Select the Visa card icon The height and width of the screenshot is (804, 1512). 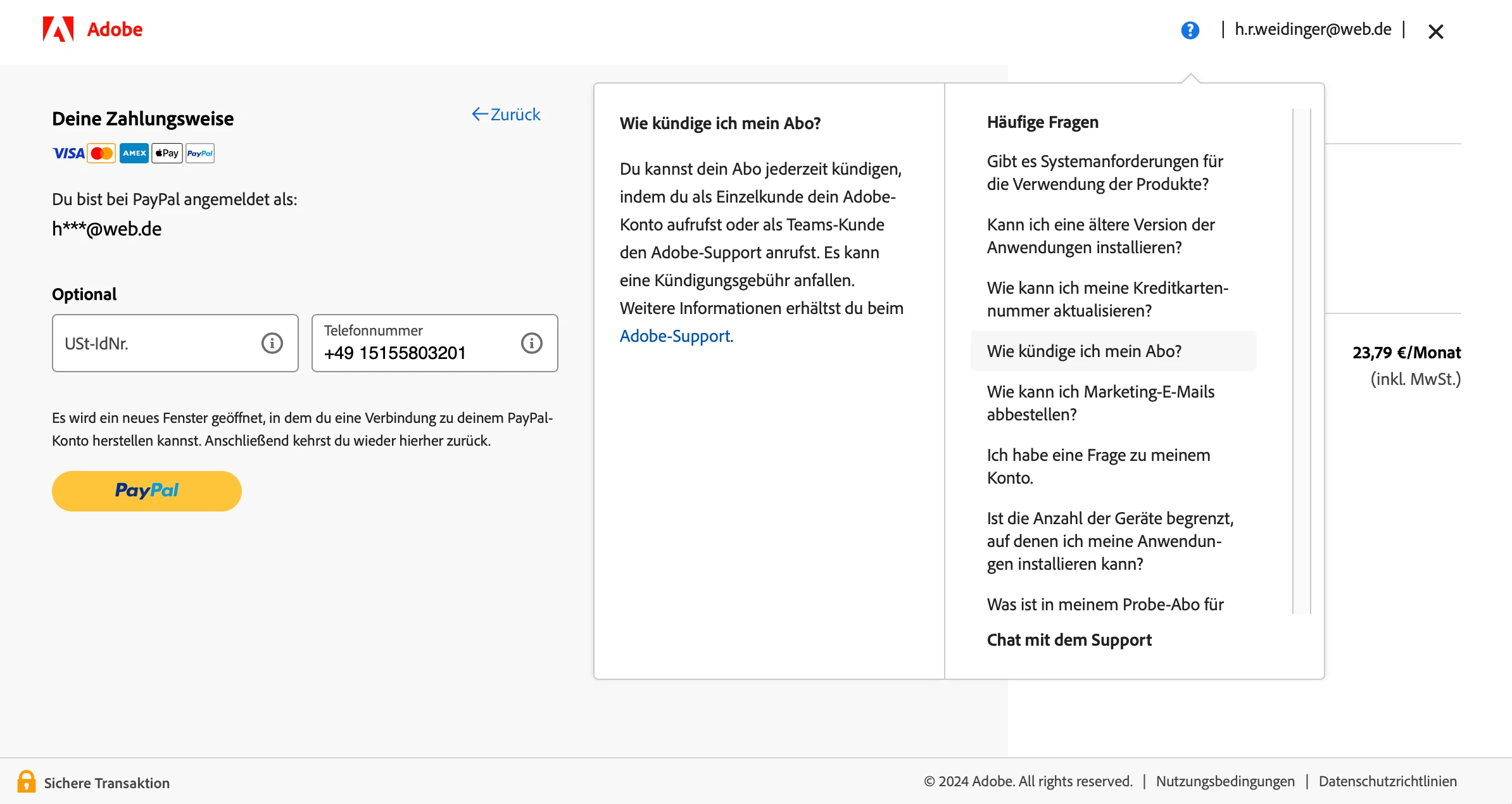(x=68, y=153)
